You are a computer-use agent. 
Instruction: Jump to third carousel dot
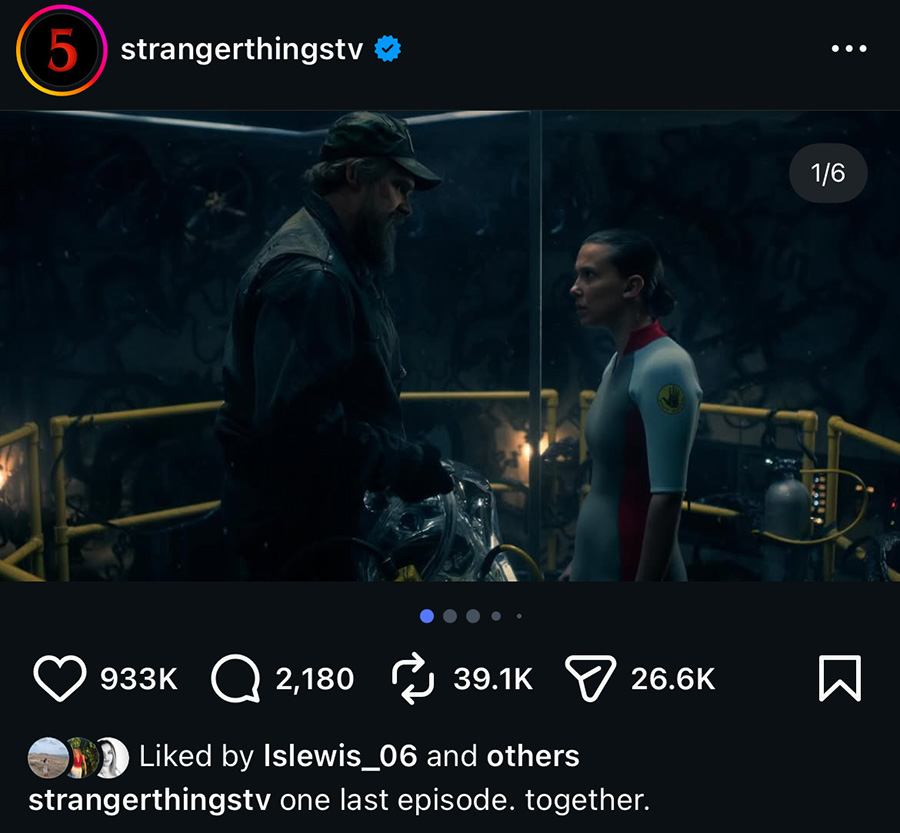click(473, 616)
